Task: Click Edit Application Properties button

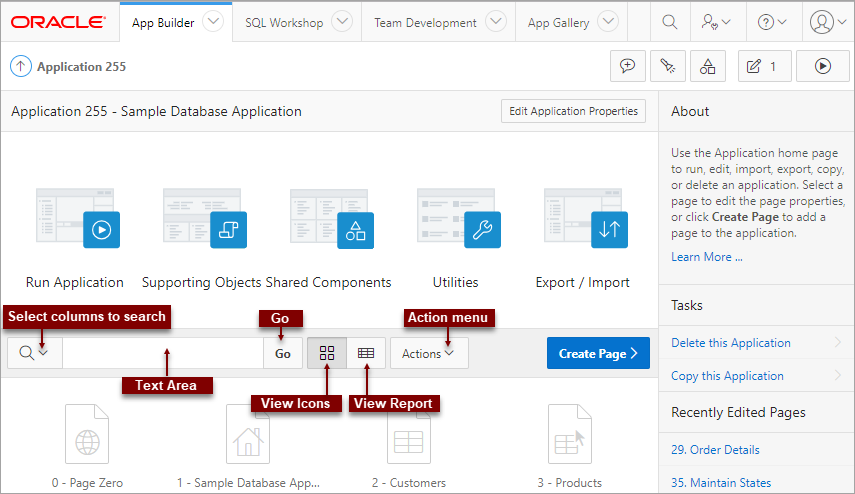Action: pos(573,111)
